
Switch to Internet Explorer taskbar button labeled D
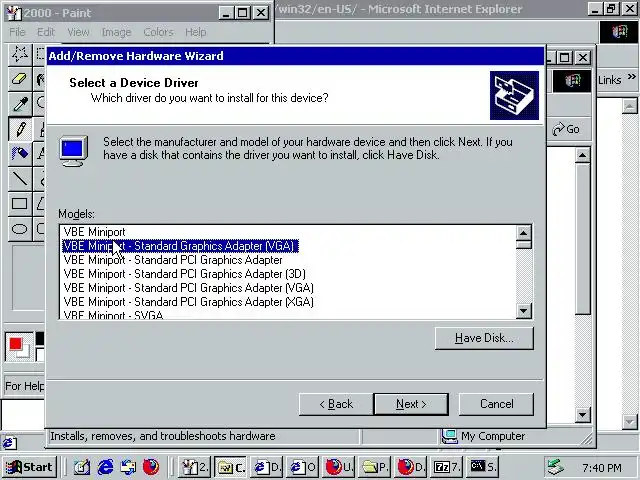coord(267,467)
